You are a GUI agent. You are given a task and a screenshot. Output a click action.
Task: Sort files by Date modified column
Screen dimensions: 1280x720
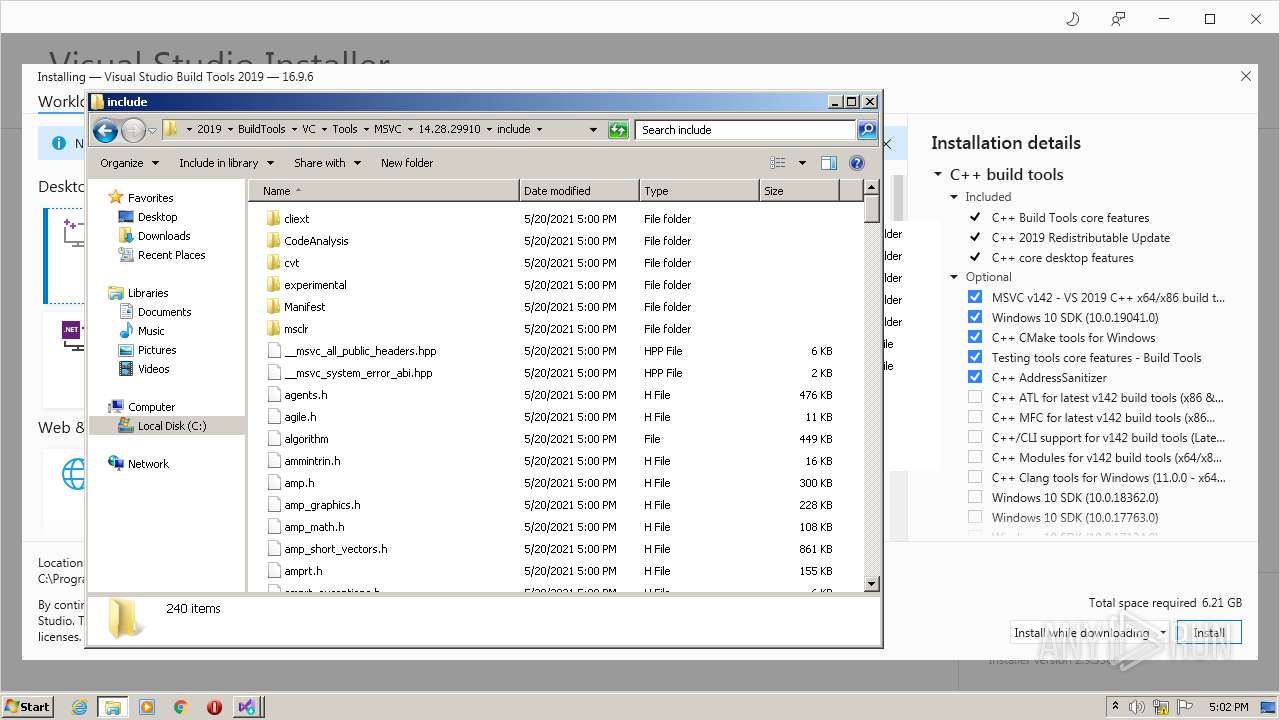click(579, 191)
